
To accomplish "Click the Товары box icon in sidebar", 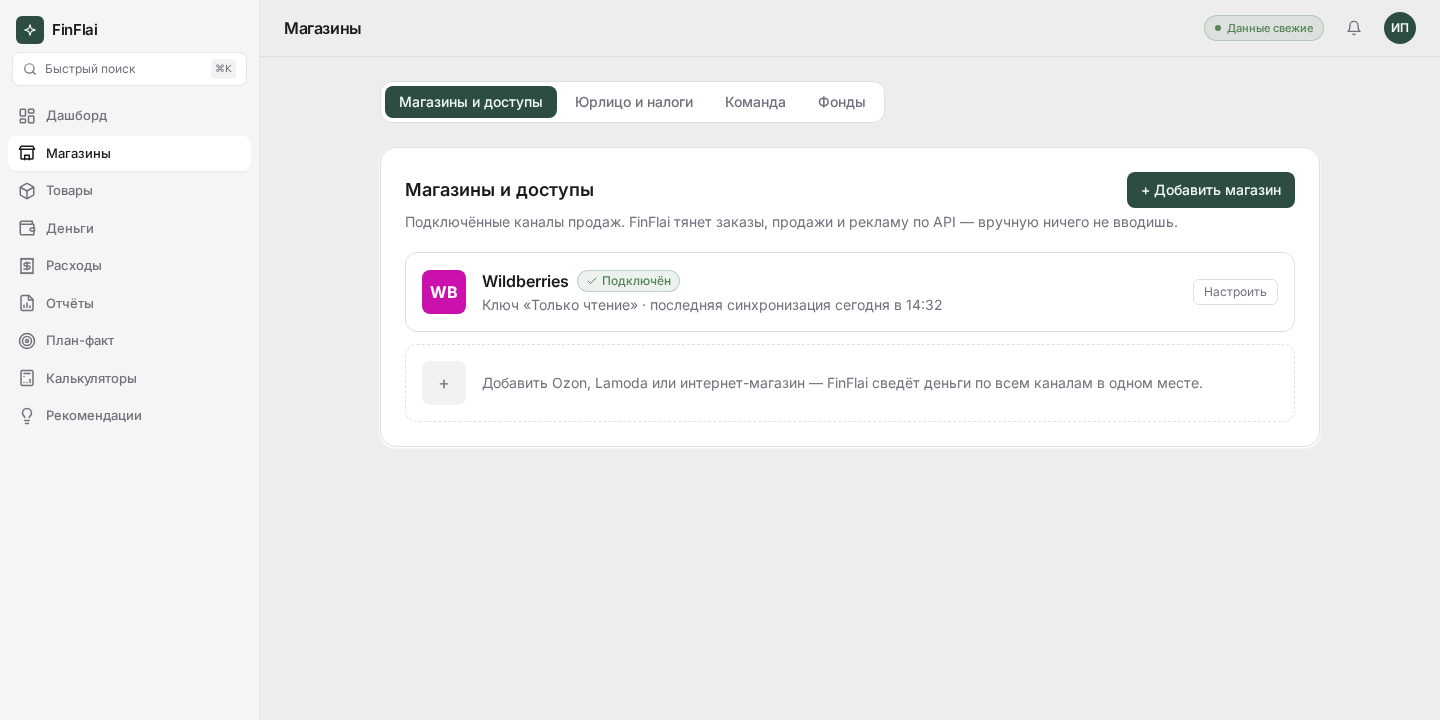I will click(x=27, y=191).
